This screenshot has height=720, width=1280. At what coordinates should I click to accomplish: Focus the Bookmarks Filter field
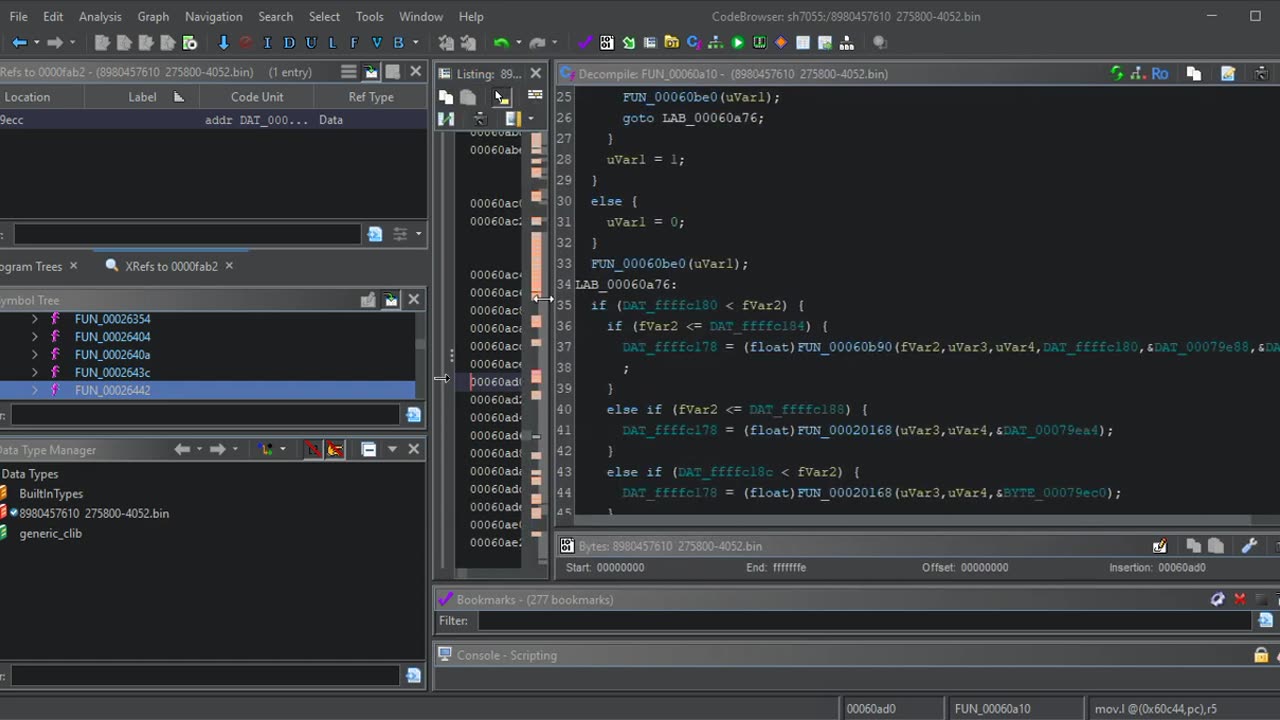pos(865,621)
